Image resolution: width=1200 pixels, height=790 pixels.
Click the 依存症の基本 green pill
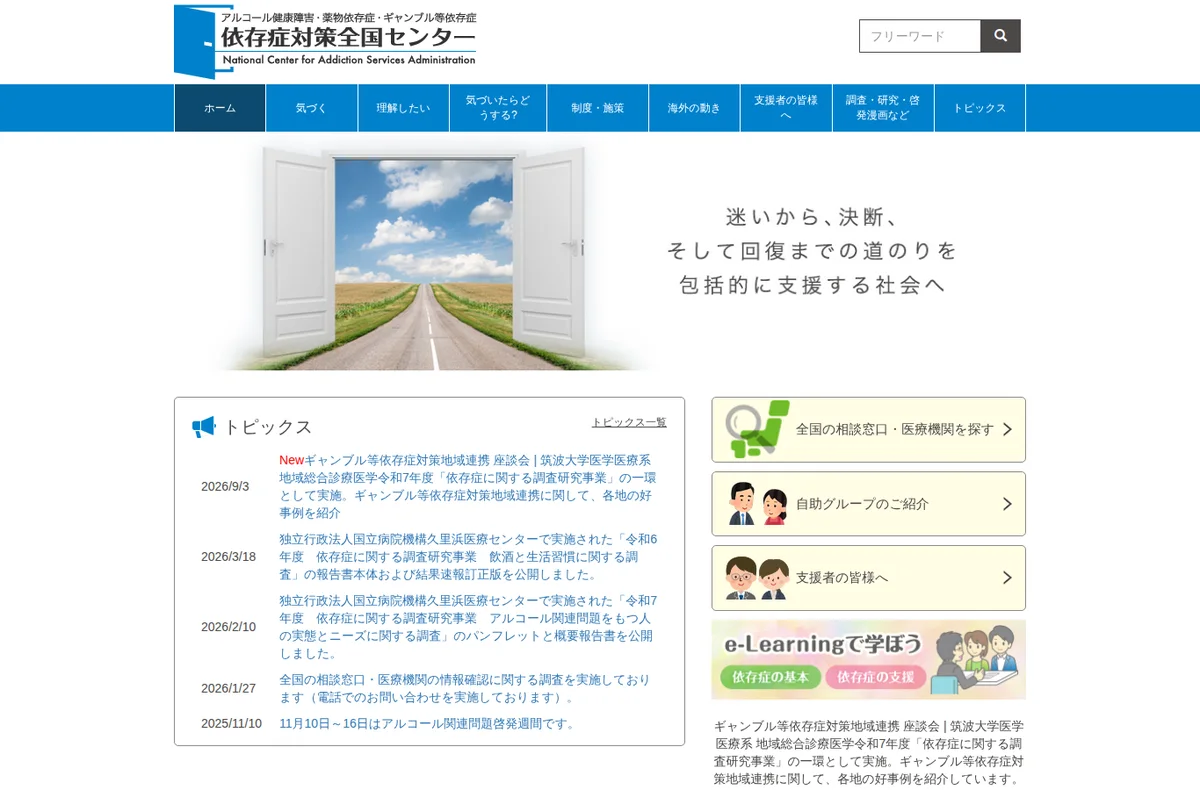[x=770, y=677]
